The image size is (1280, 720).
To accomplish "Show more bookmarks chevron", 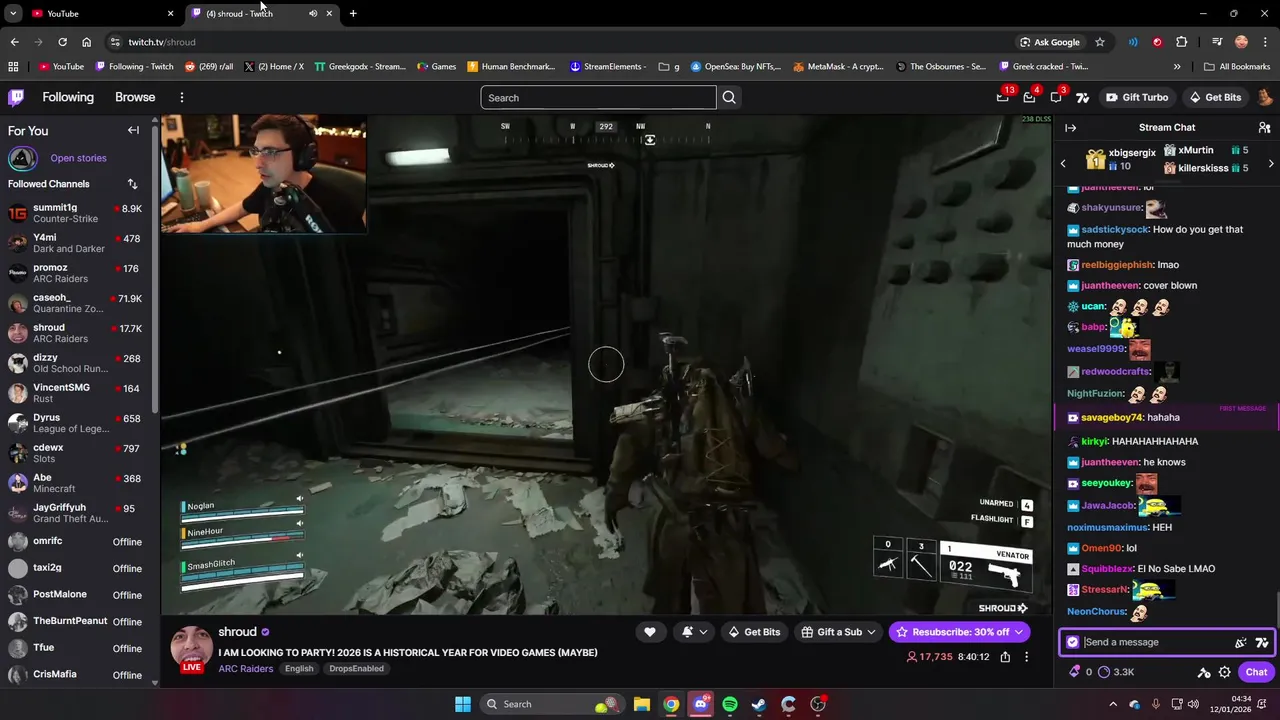I will 1177,67.
